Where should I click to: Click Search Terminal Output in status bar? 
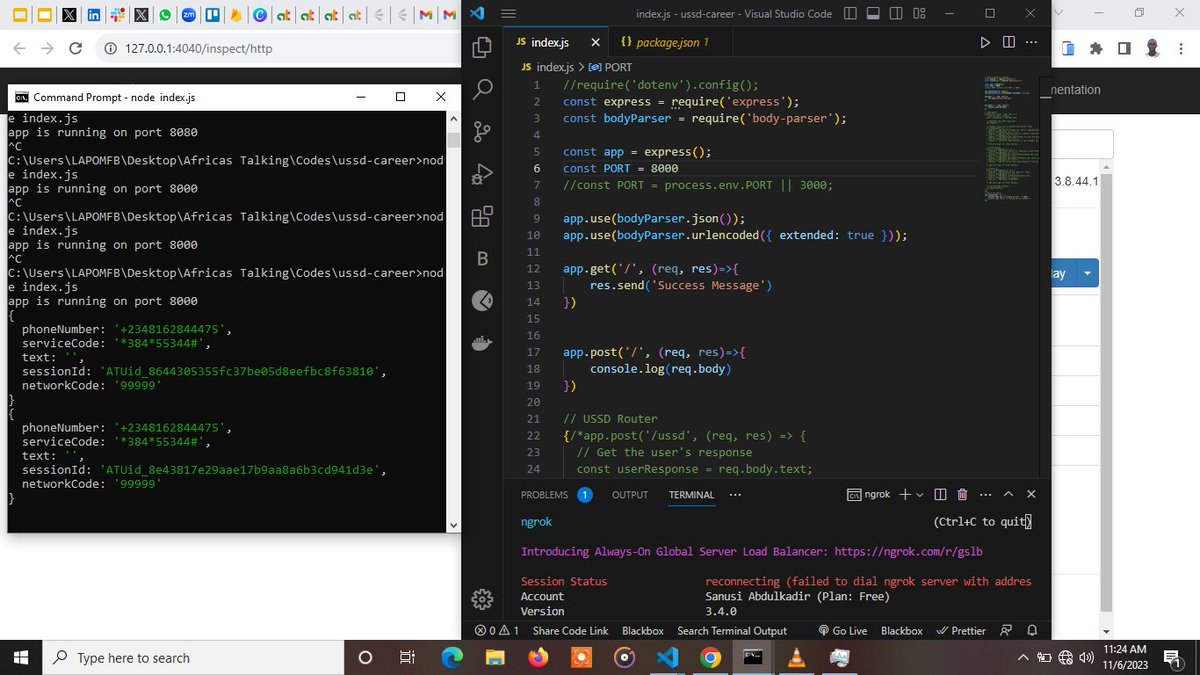pyautogui.click(x=732, y=631)
